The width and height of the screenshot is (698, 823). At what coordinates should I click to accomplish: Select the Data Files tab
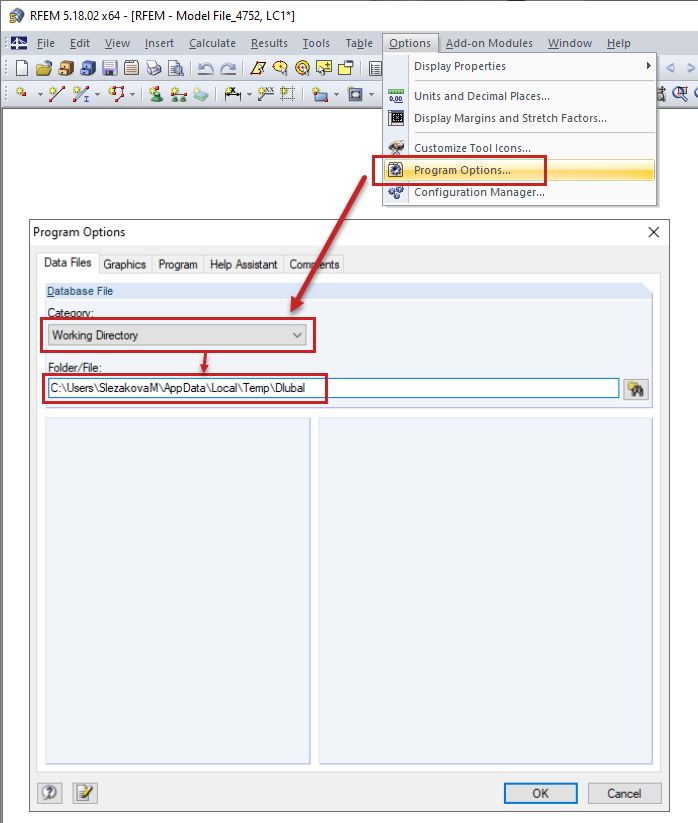68,262
